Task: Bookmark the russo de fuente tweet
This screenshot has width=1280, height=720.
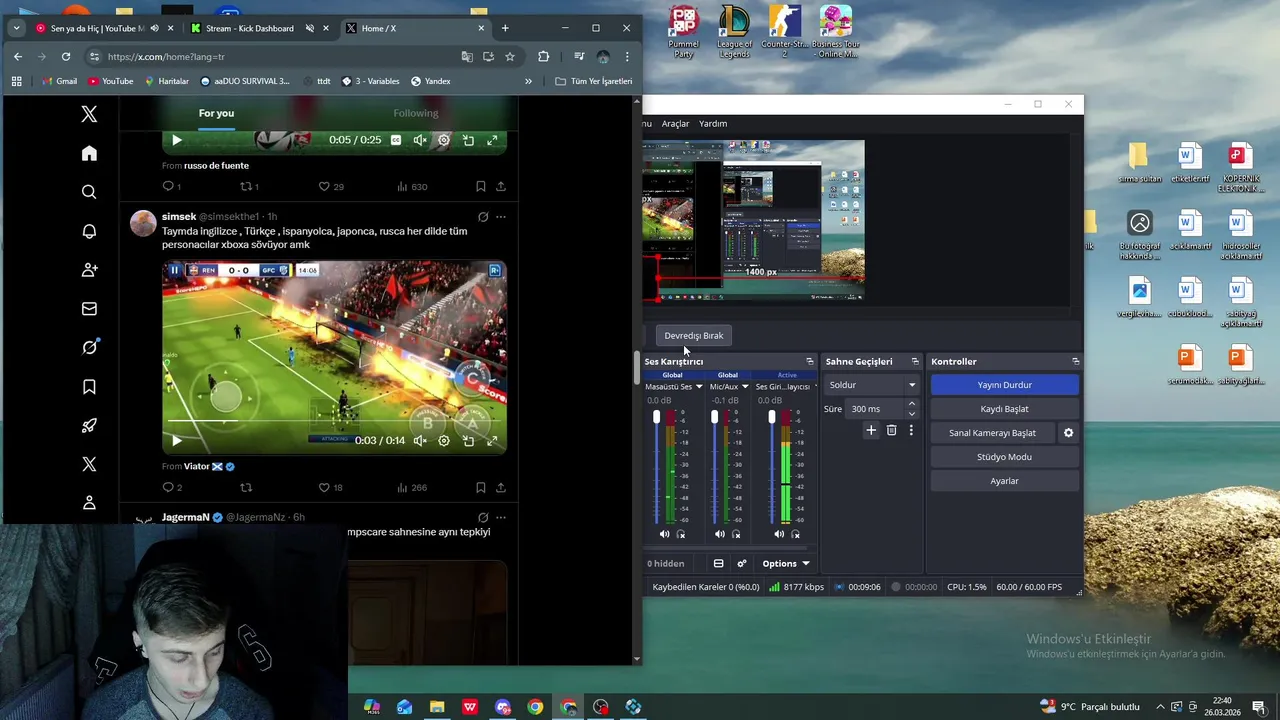Action: (481, 186)
